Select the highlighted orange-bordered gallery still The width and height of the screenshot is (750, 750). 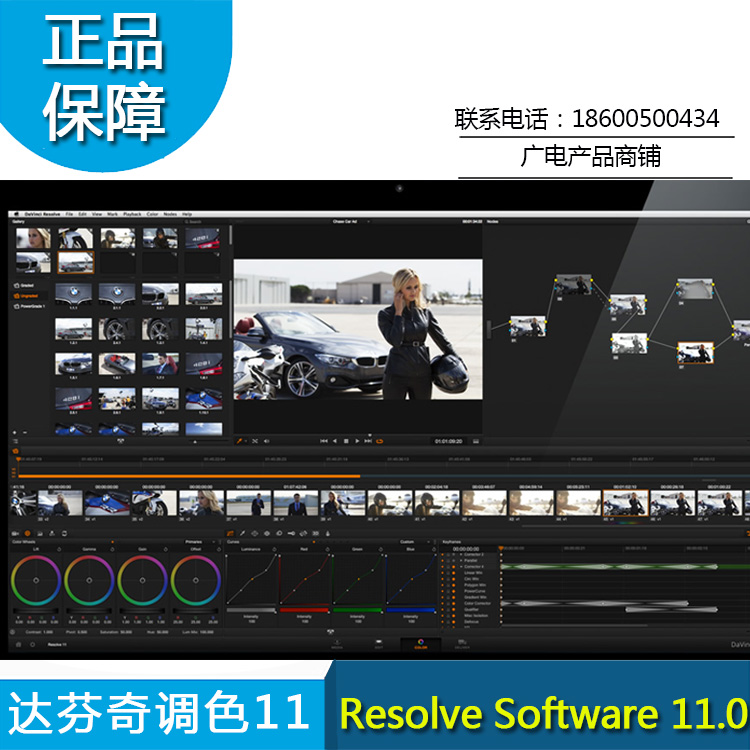coord(76,263)
